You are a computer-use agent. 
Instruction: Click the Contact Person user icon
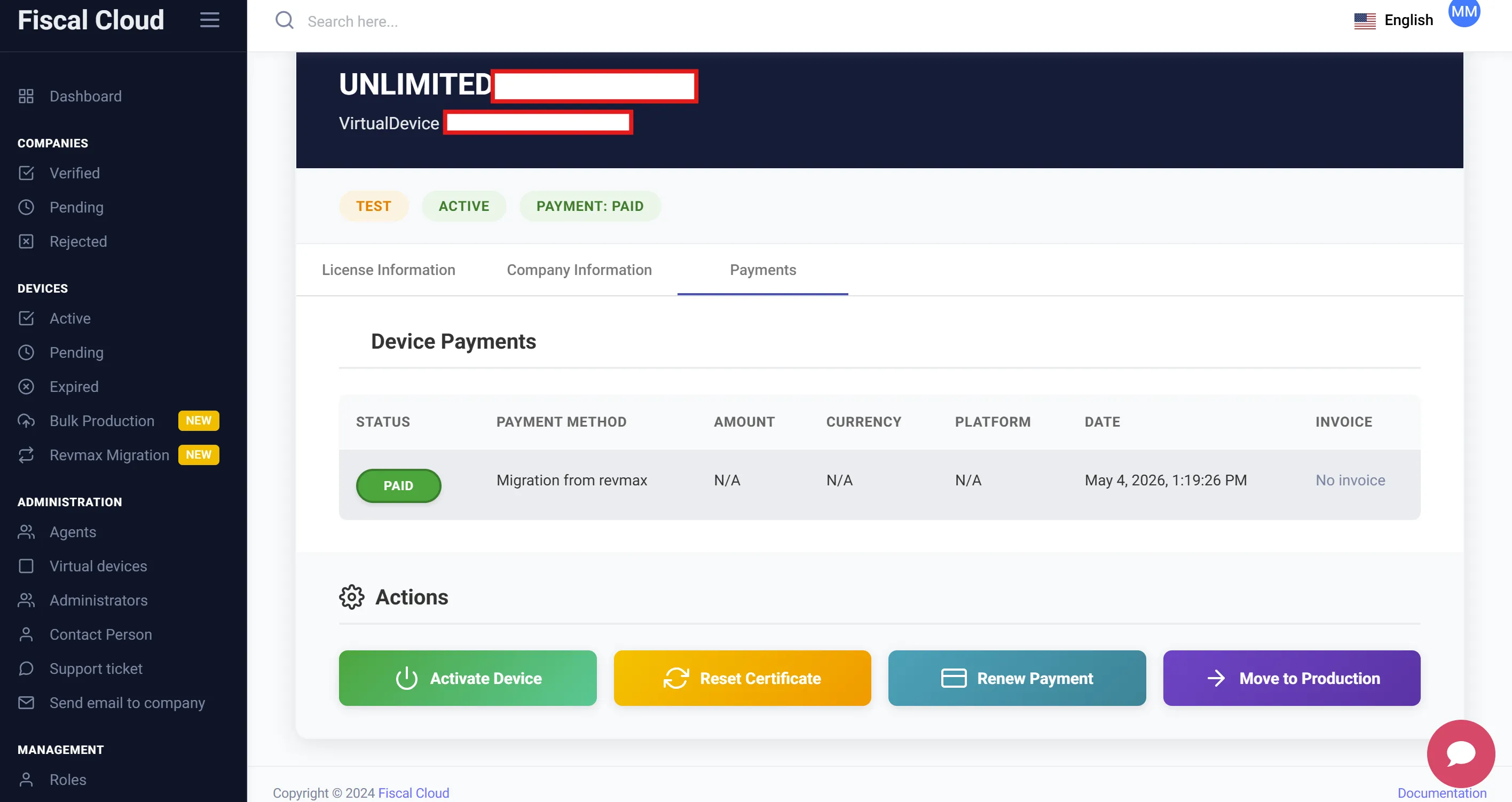point(26,634)
